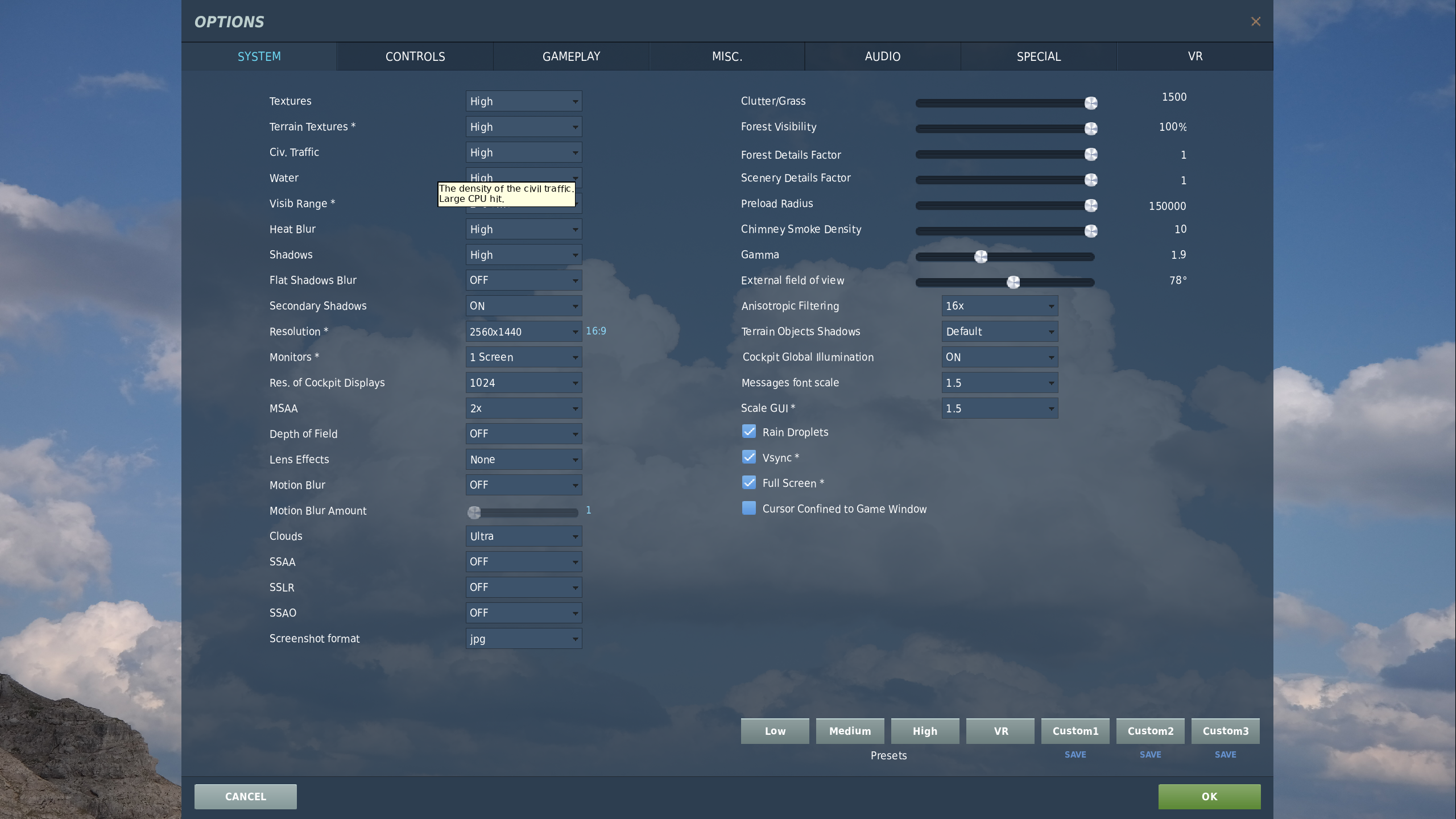The width and height of the screenshot is (1456, 819).
Task: Expand Res. of Cockpit Displays dropdown
Action: 524,383
